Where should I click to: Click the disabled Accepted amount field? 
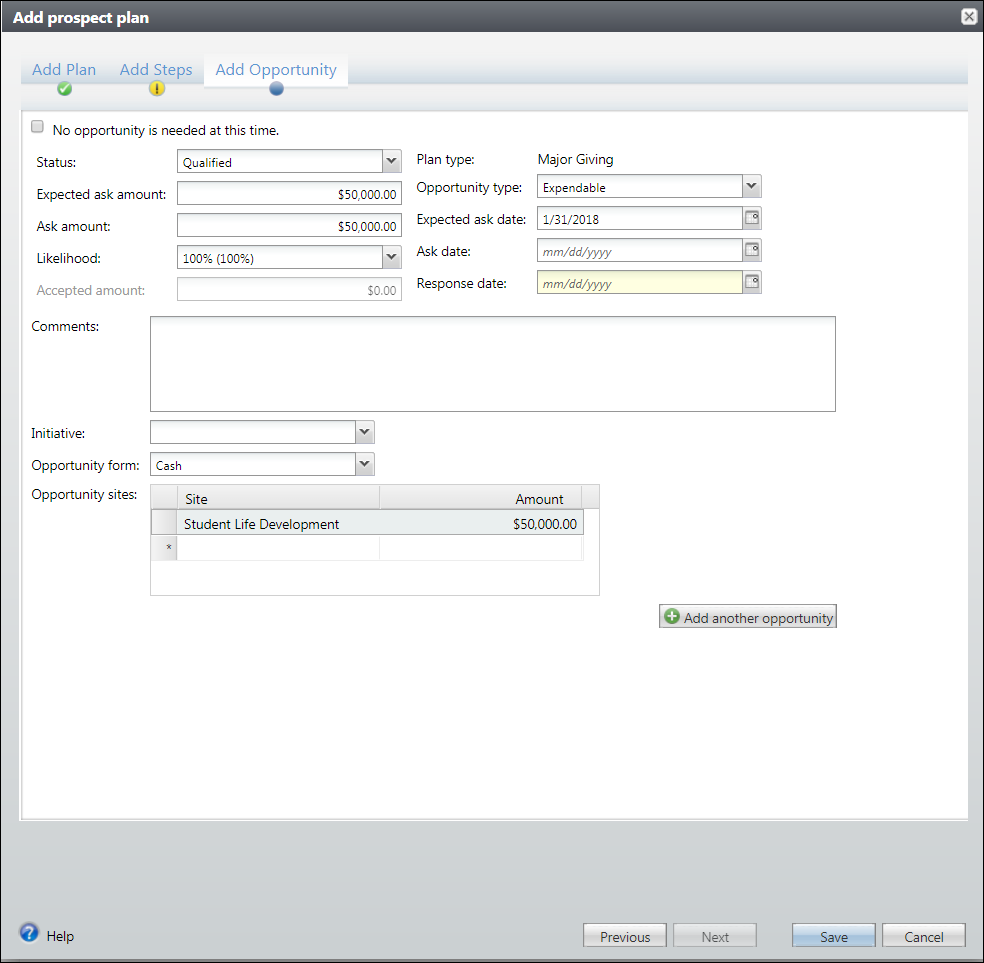289,289
